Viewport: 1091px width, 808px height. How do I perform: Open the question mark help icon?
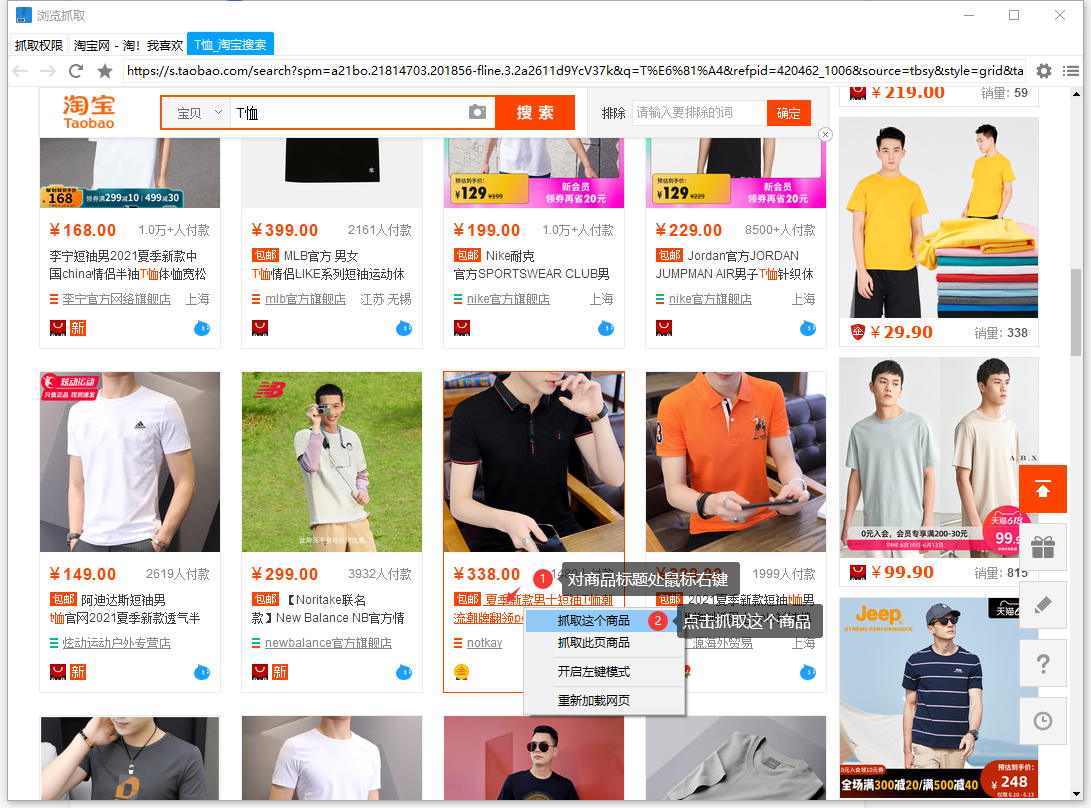[x=1043, y=663]
